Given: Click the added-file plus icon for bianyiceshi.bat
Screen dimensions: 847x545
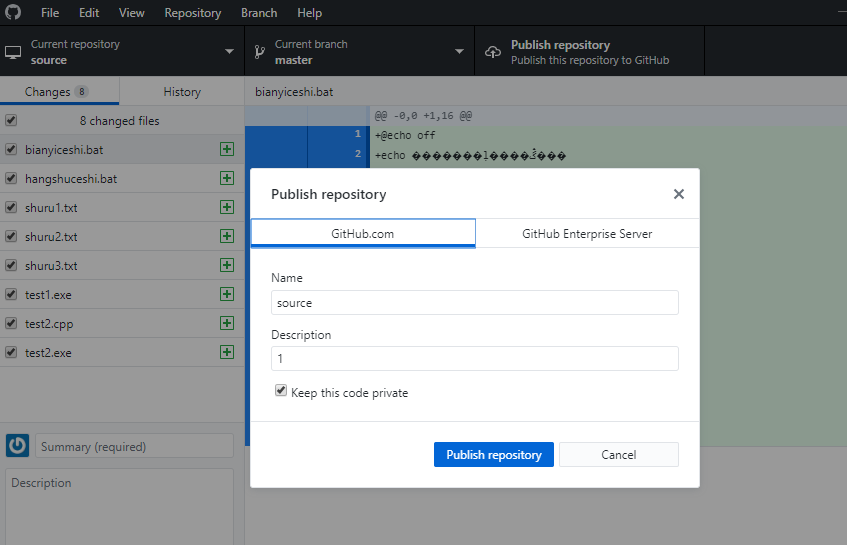Looking at the screenshot, I should click(227, 150).
